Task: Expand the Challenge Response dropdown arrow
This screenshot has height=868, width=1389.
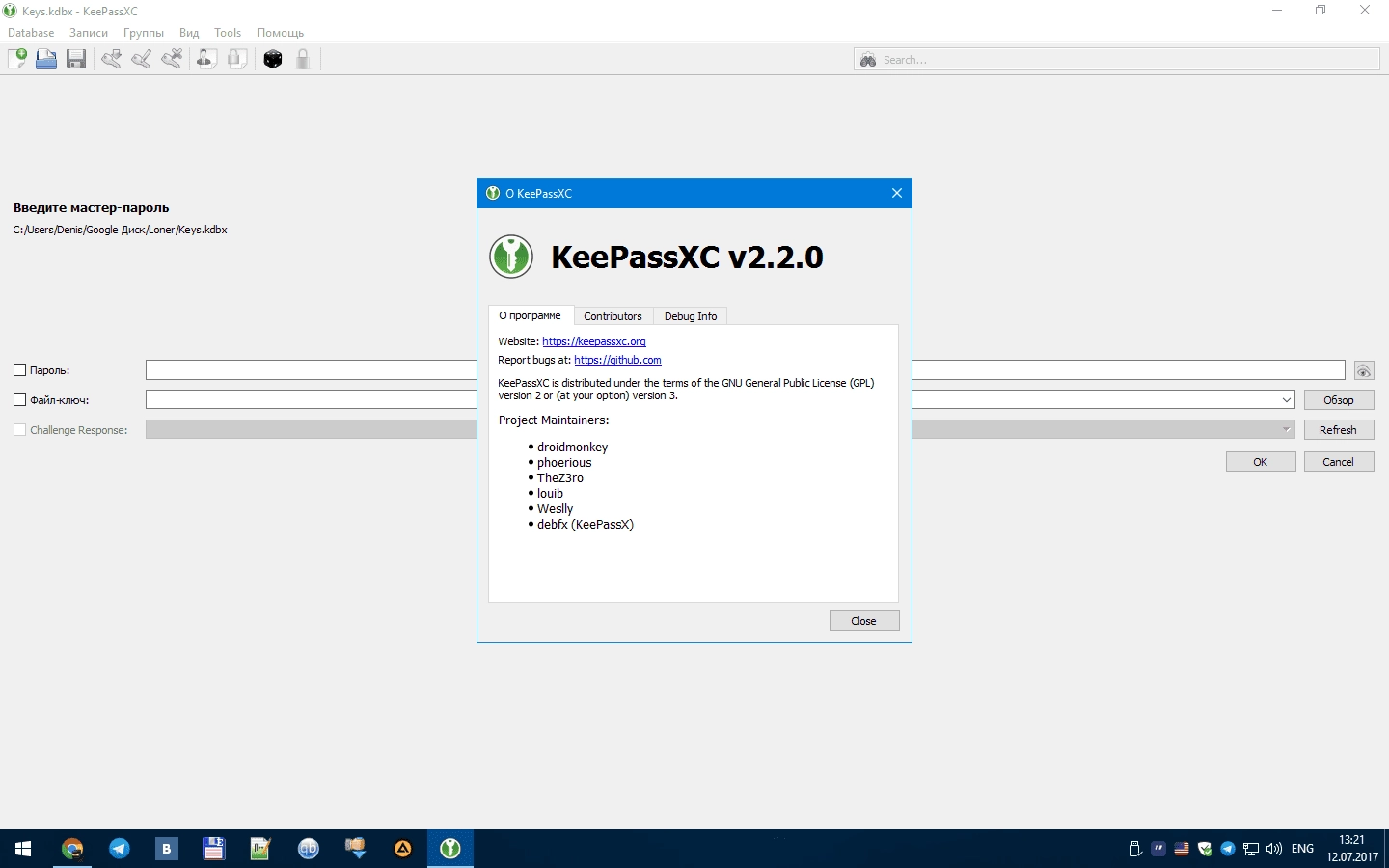Action: point(1287,430)
